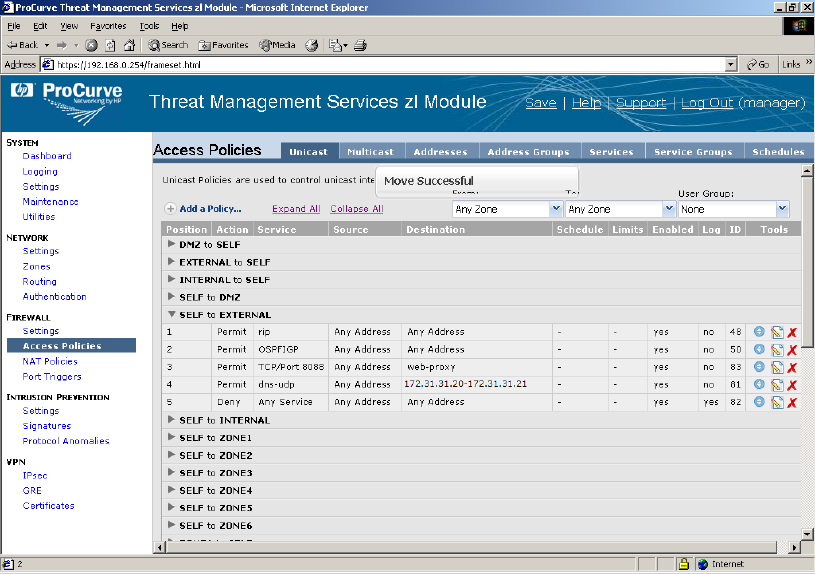Expand the SELF to DMZ group
This screenshot has width=815, height=574.
[x=171, y=296]
